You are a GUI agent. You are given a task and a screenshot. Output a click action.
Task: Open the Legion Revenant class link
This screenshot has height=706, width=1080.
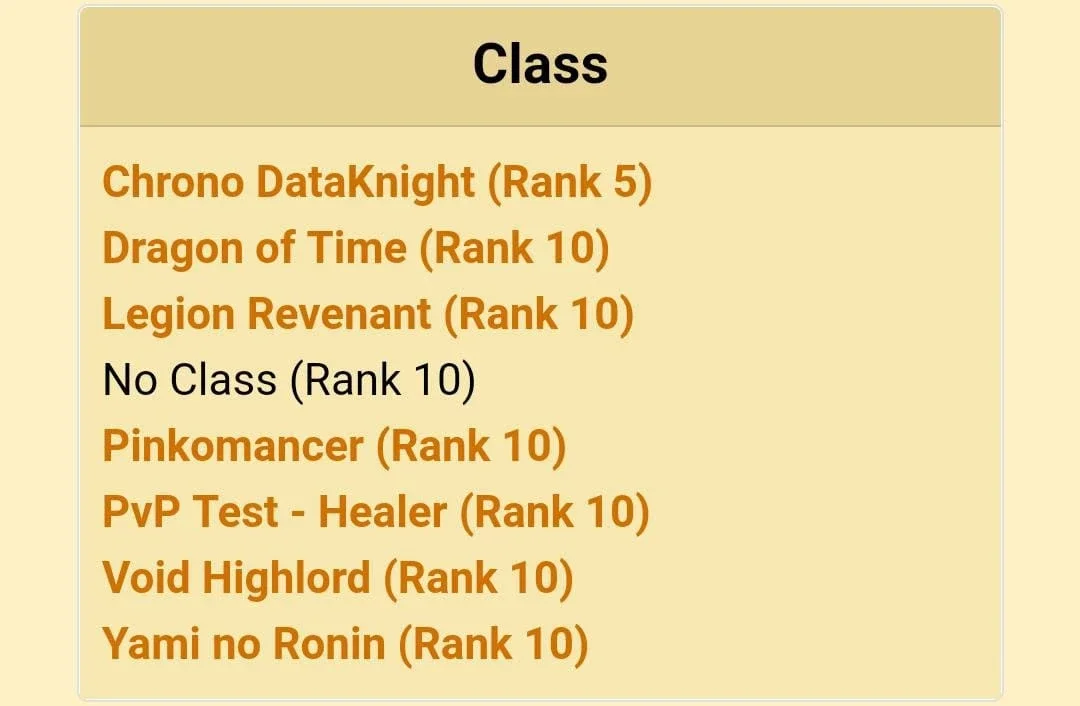[368, 314]
